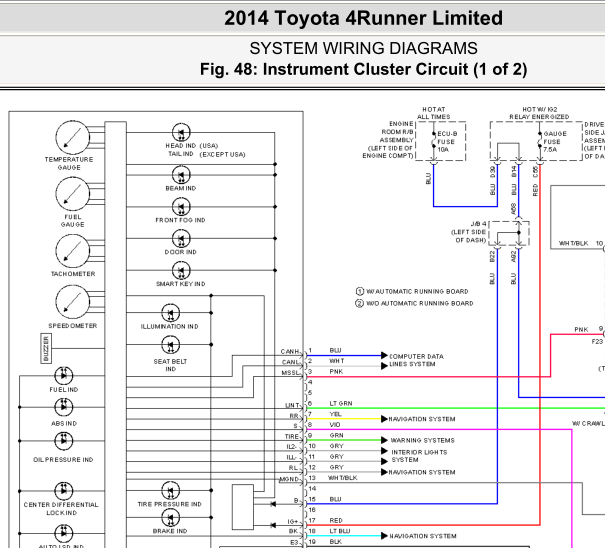
Task: Click the 'WARNING SYSTEMS' label
Action: coord(422,440)
